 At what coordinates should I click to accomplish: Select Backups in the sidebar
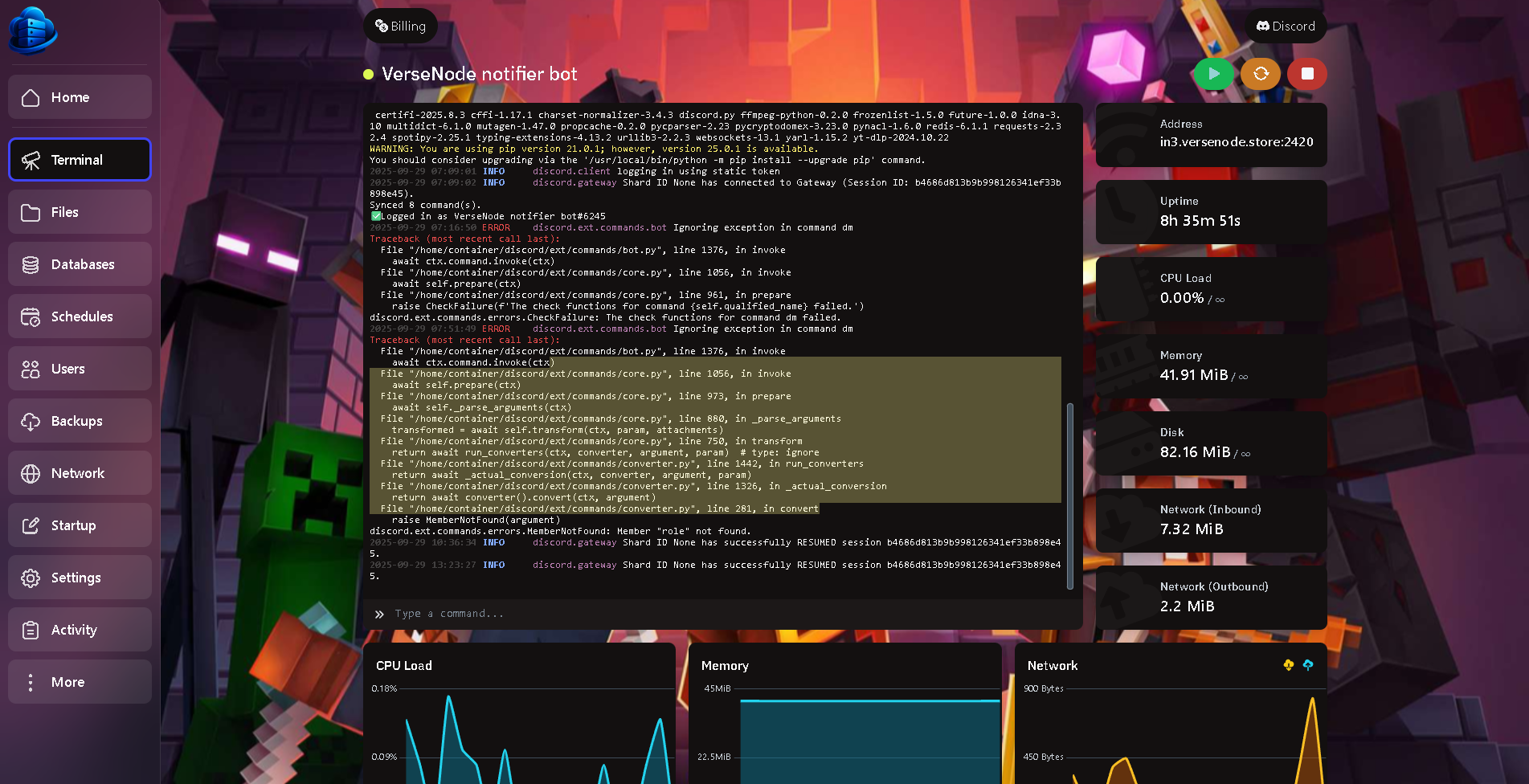point(80,421)
